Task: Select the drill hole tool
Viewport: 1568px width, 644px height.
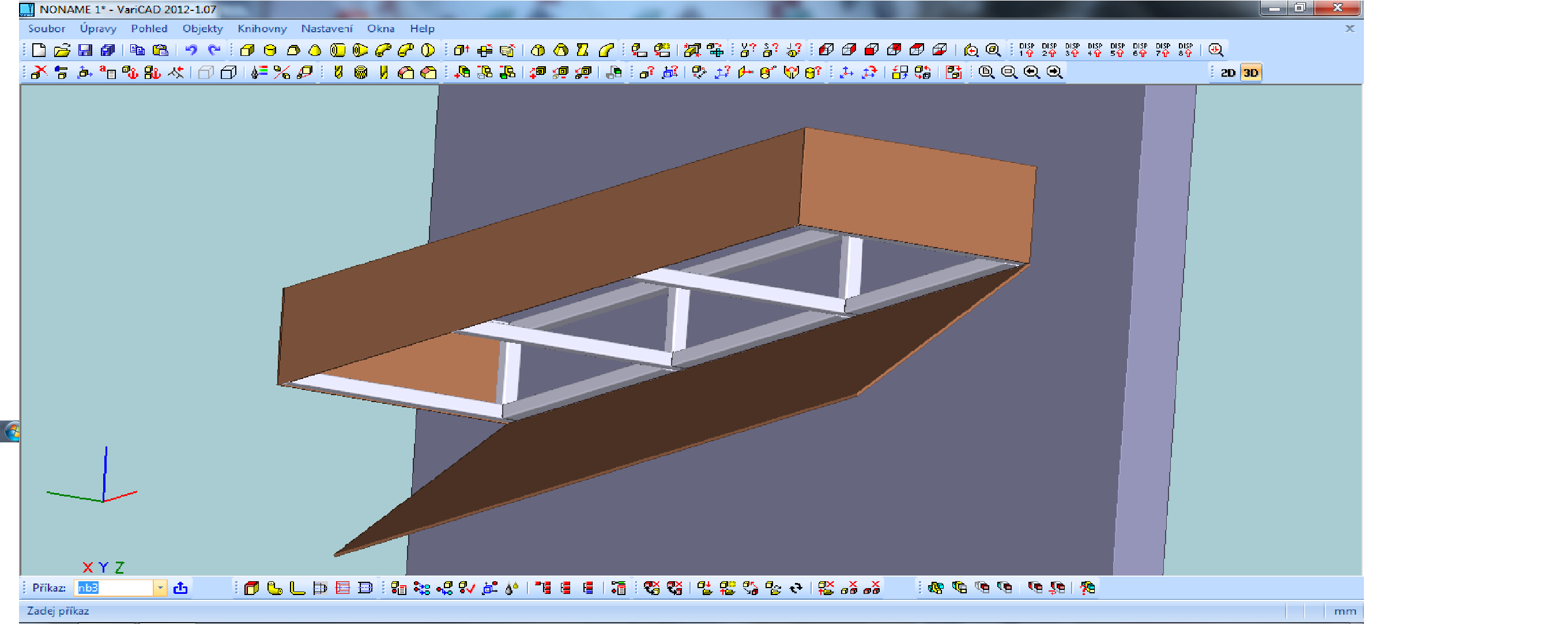Action: (338, 73)
